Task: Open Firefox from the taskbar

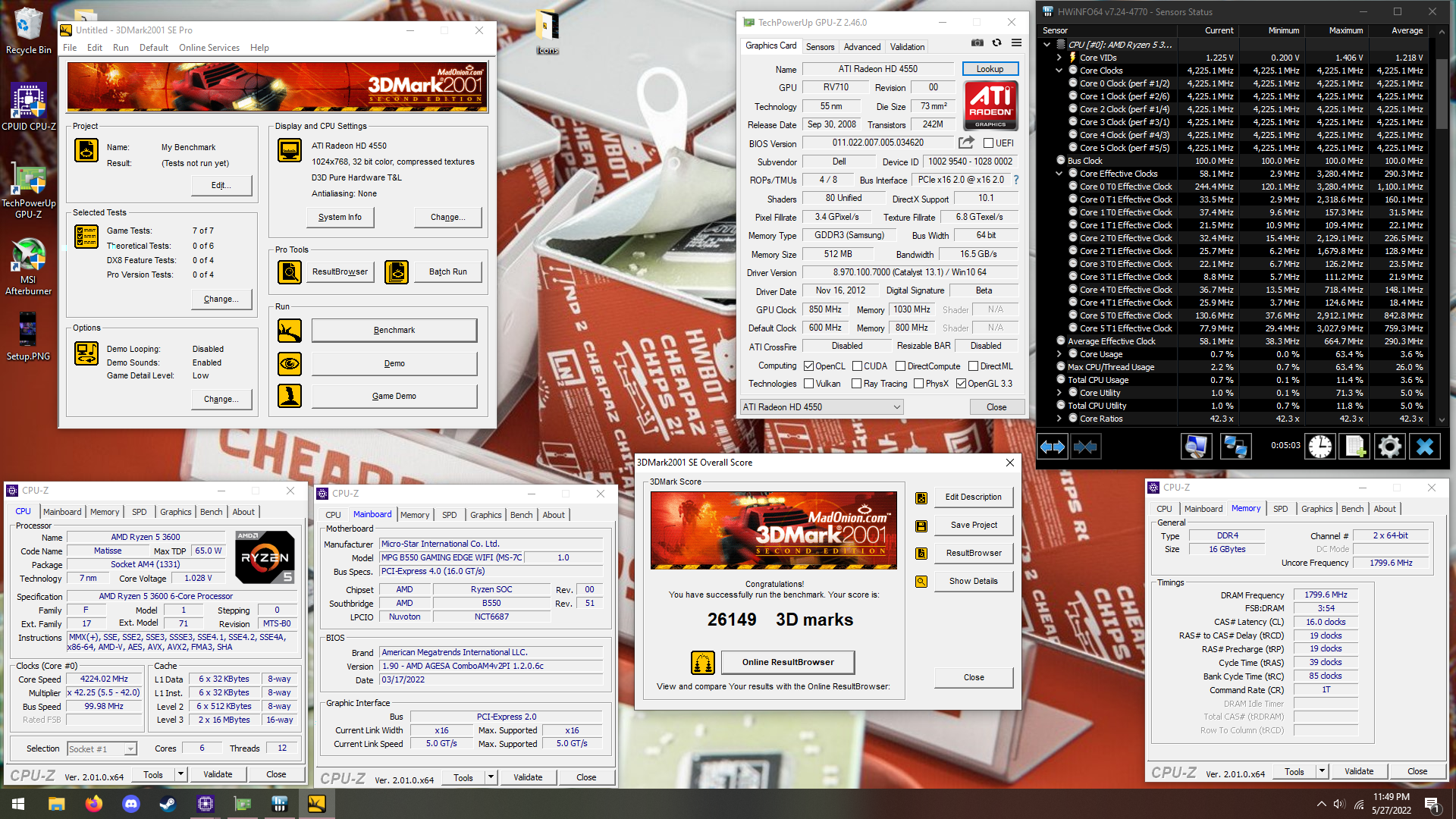Action: pos(94,804)
